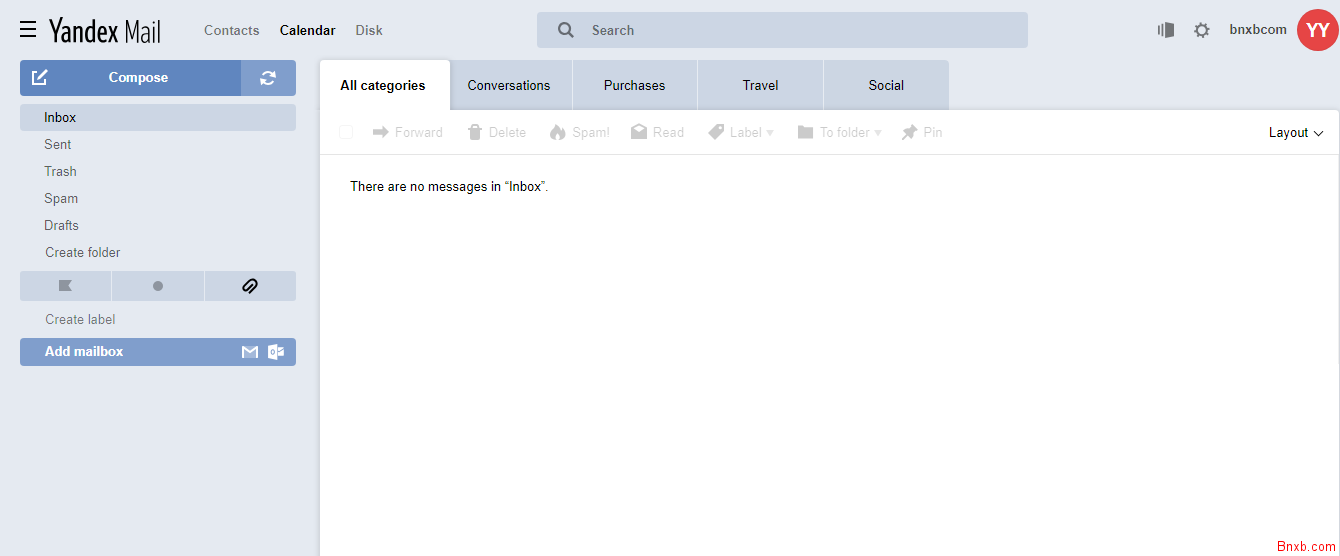Add an Outlook mailbox using the Outlook icon
Image resolution: width=1340 pixels, height=556 pixels.
(x=276, y=352)
